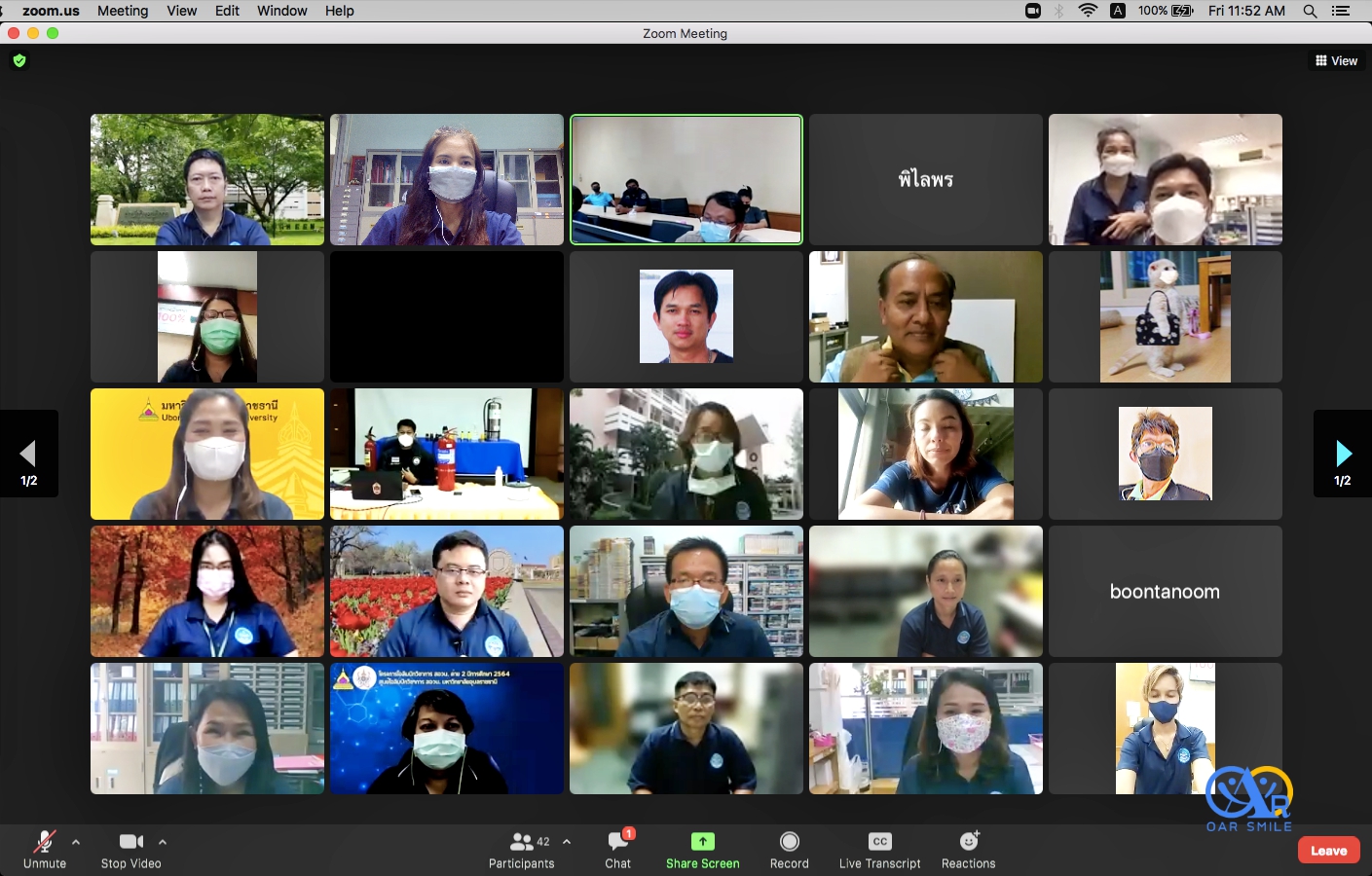The width and height of the screenshot is (1372, 876).
Task: Expand video options arrow beside Stop Video
Action: (163, 842)
